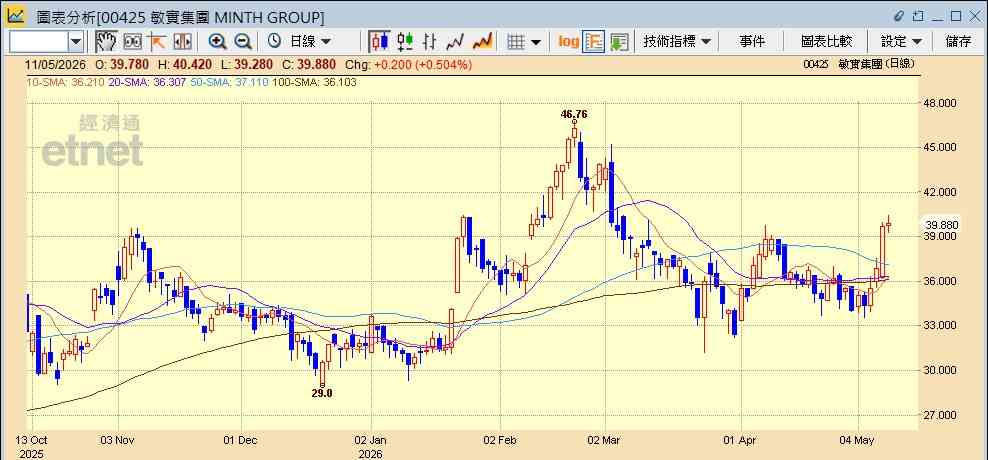Viewport: 988px width, 460px height.
Task: Click the crosshair cursor tool icon
Action: (157, 42)
